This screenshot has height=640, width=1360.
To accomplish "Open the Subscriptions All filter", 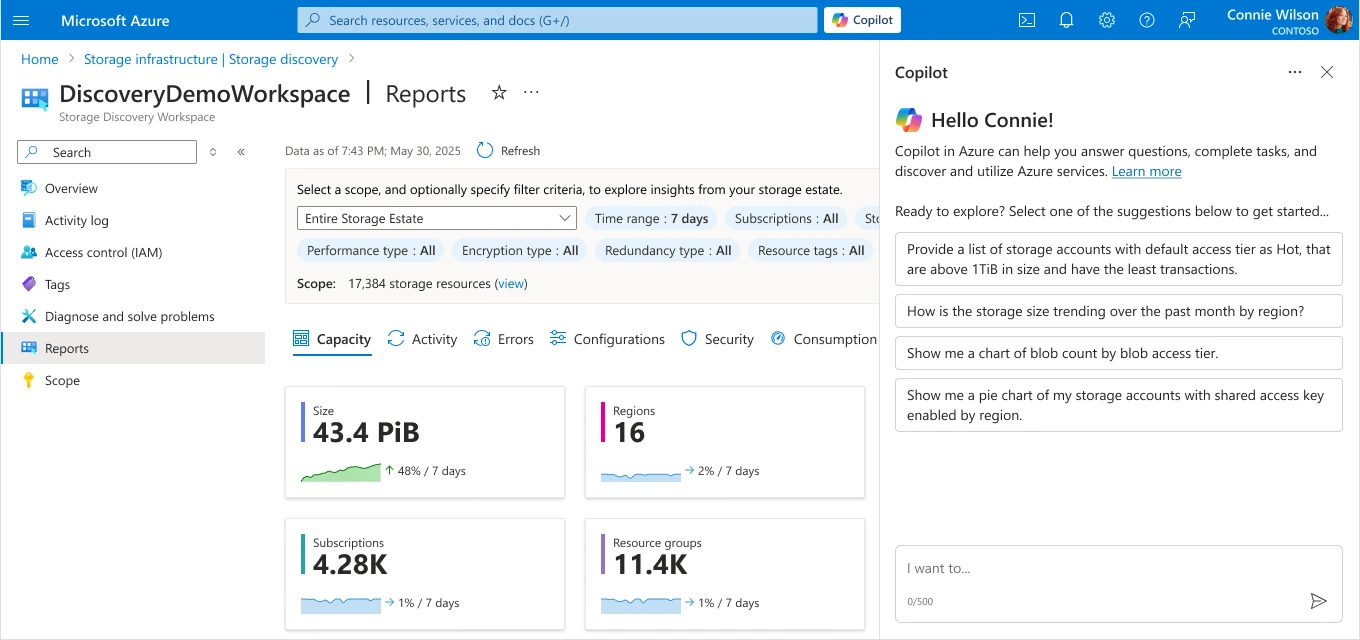I will pos(786,217).
